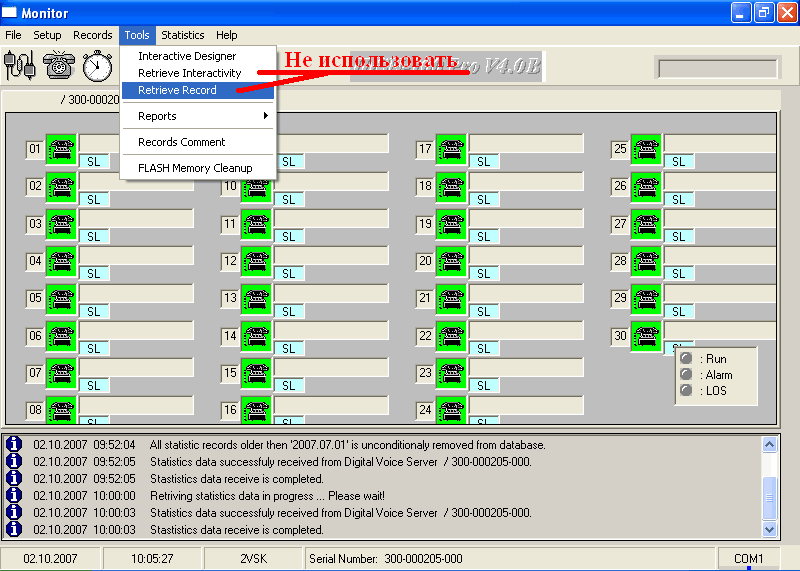The height and width of the screenshot is (571, 800).
Task: Choose Retrieve Record from Tools menu
Action: coord(177,90)
